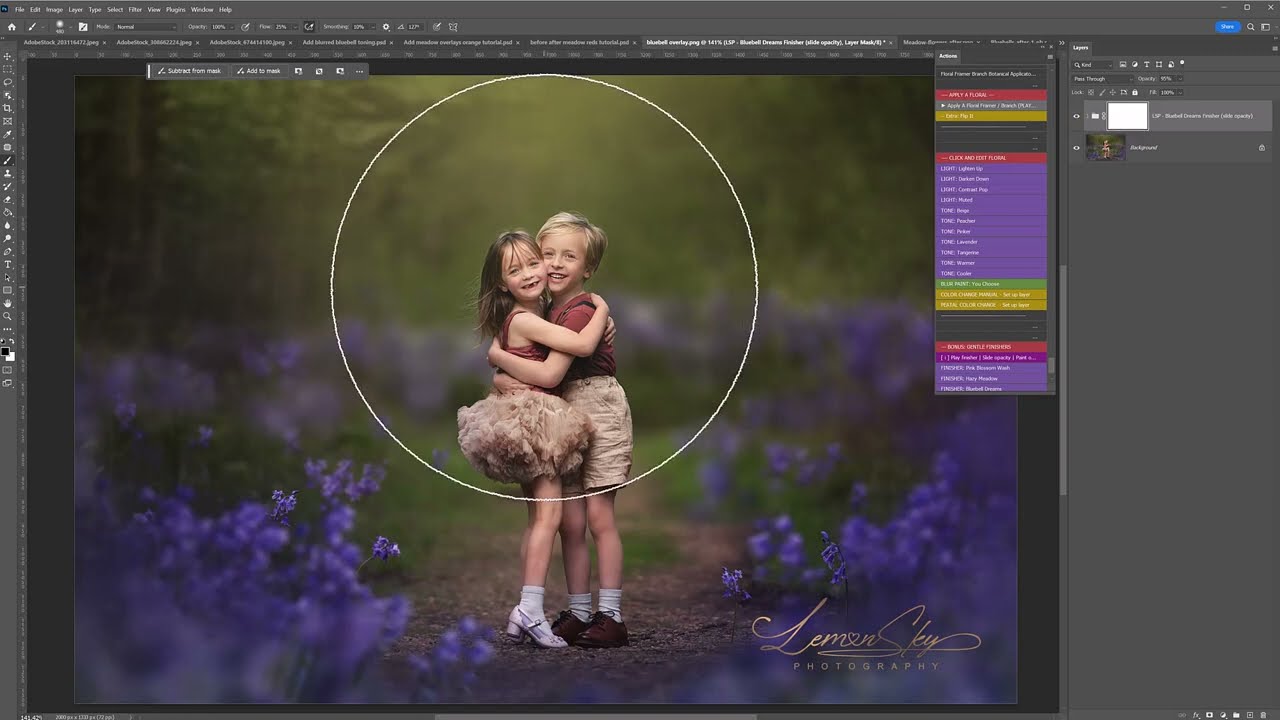The height and width of the screenshot is (720, 1280).
Task: Open the Plugins menu
Action: pos(176,9)
